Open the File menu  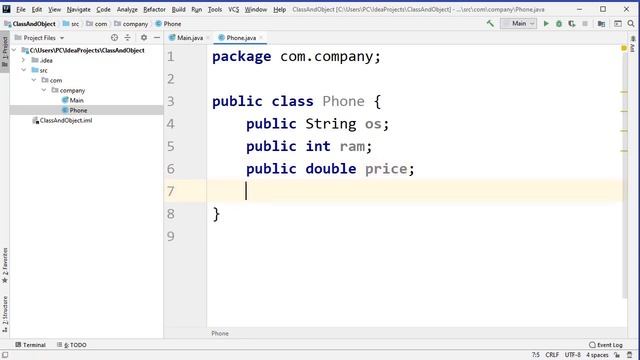click(21, 9)
